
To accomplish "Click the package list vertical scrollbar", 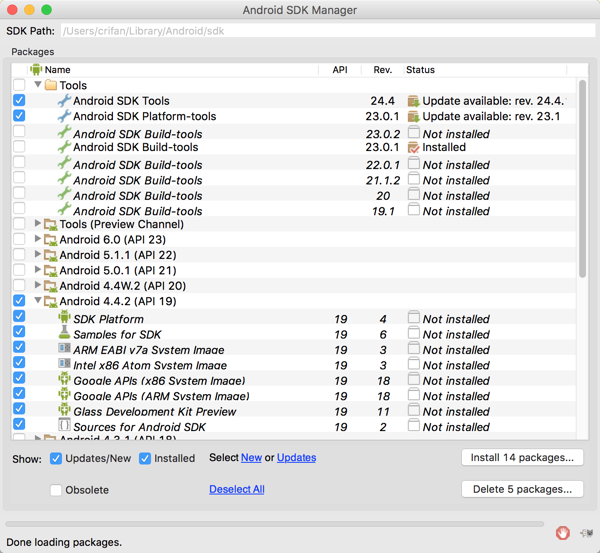I will 582,170.
